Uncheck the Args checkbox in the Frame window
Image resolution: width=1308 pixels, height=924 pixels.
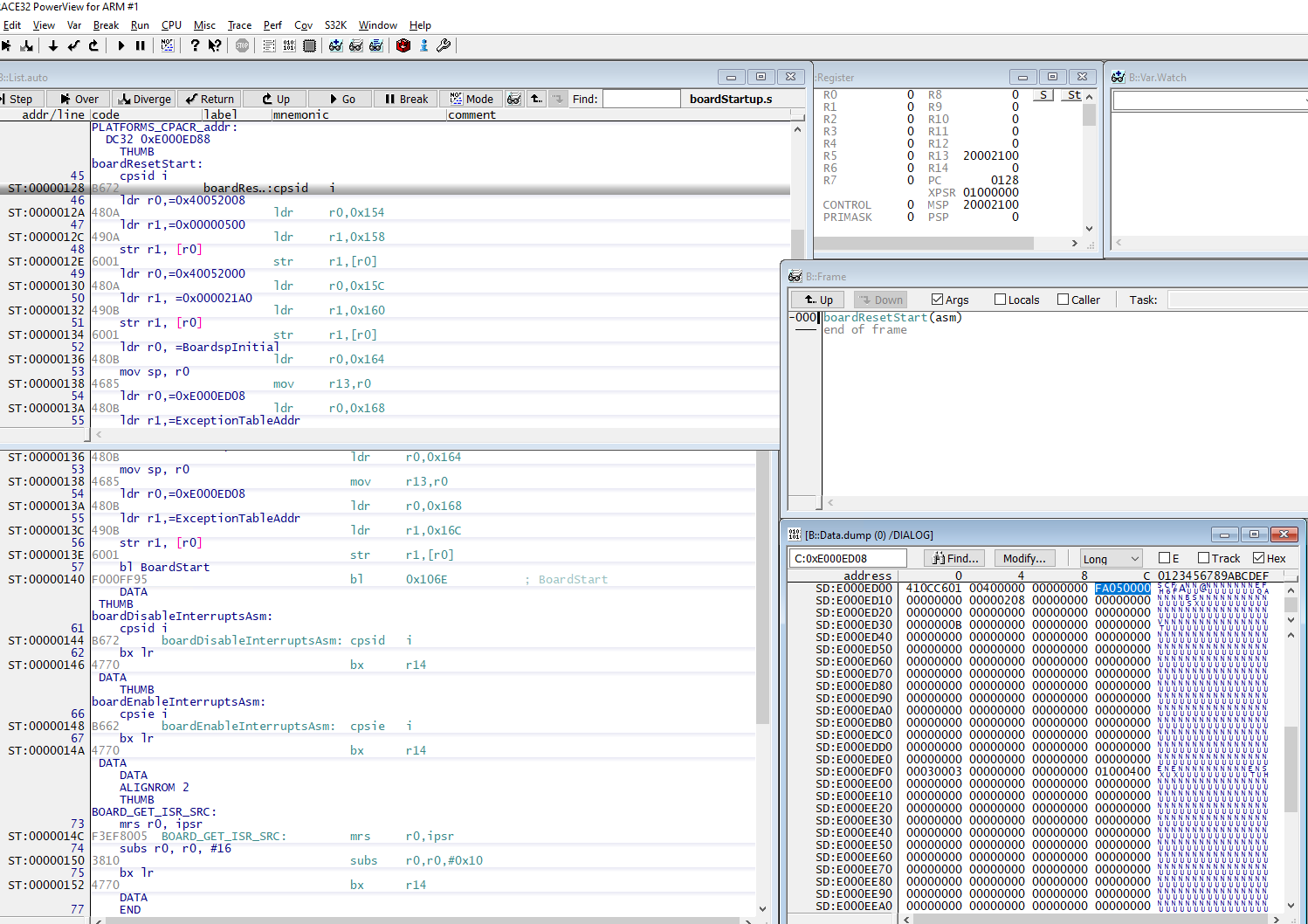(935, 299)
